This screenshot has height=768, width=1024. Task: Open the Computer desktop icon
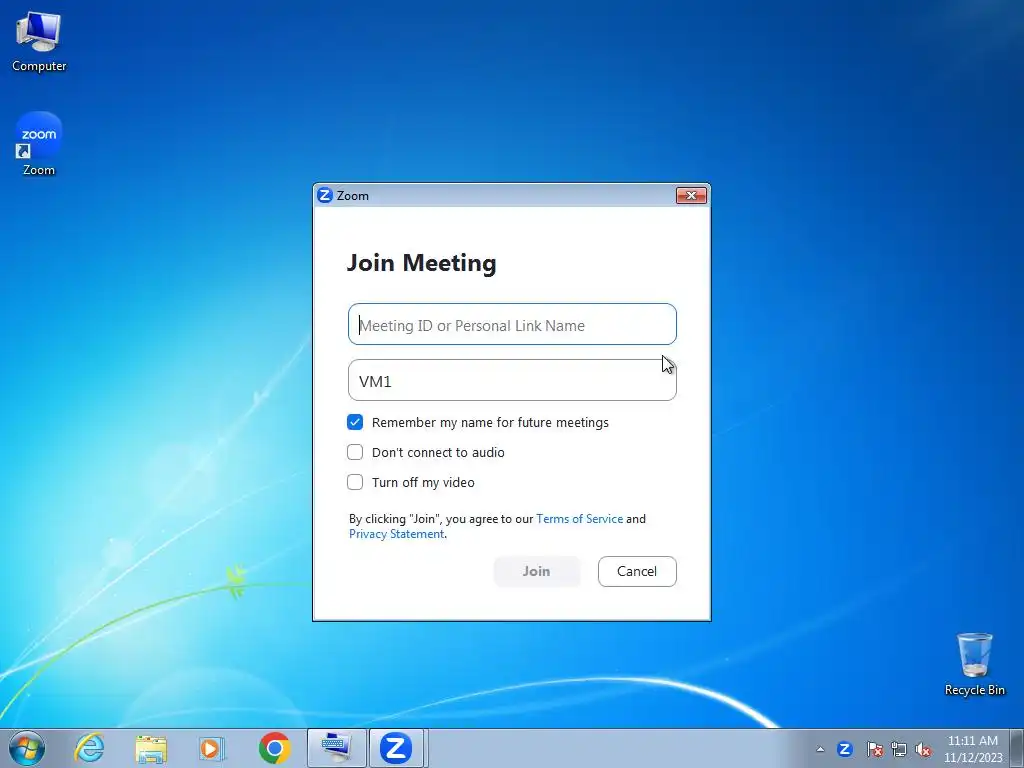pos(39,41)
